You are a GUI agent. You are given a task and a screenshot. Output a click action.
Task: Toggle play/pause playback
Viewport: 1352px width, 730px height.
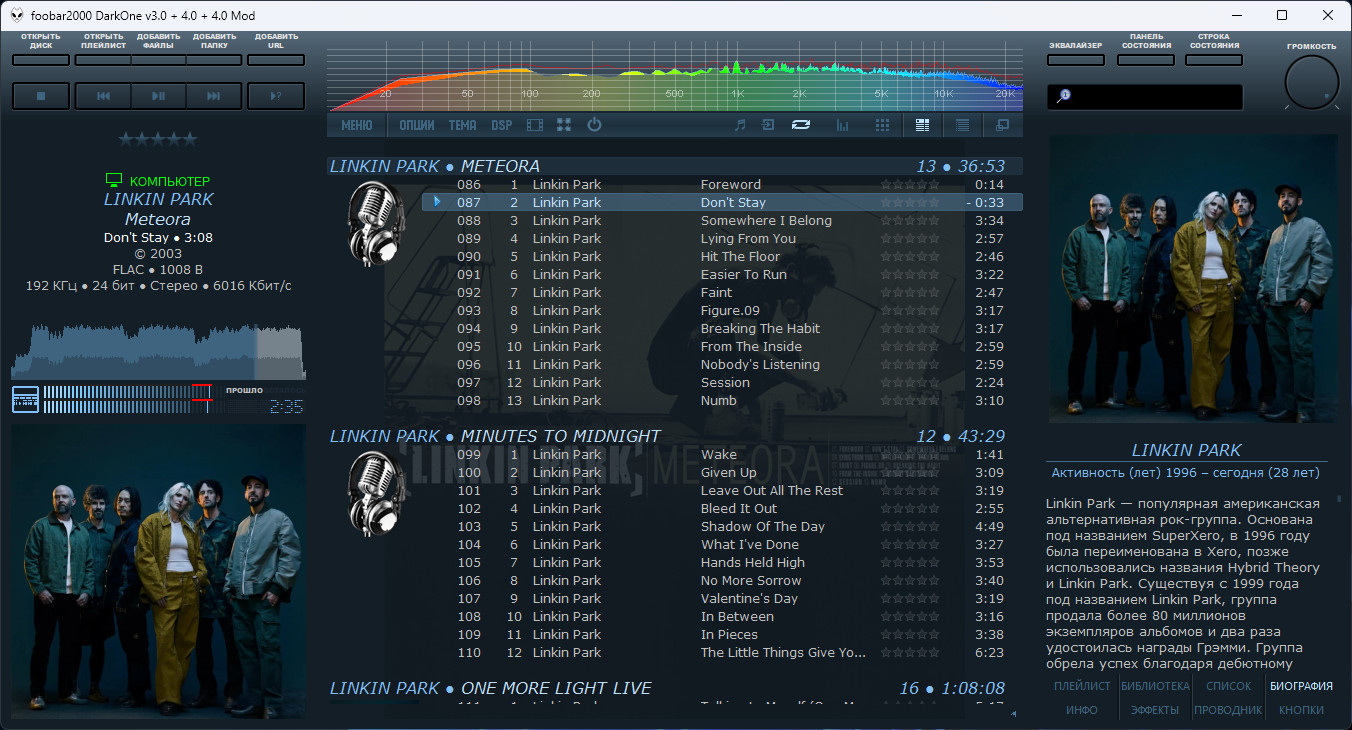click(x=158, y=96)
